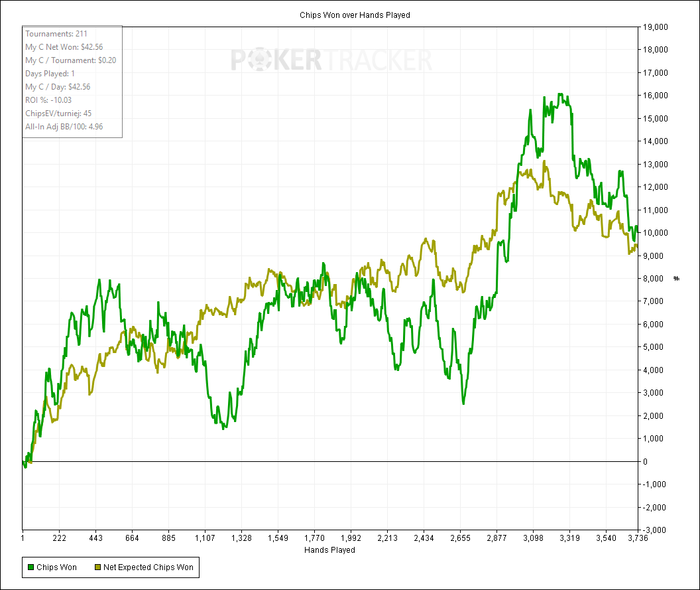700x590 pixels.
Task: Click the 'Tournaments: 211' stat line
Action: click(x=56, y=34)
